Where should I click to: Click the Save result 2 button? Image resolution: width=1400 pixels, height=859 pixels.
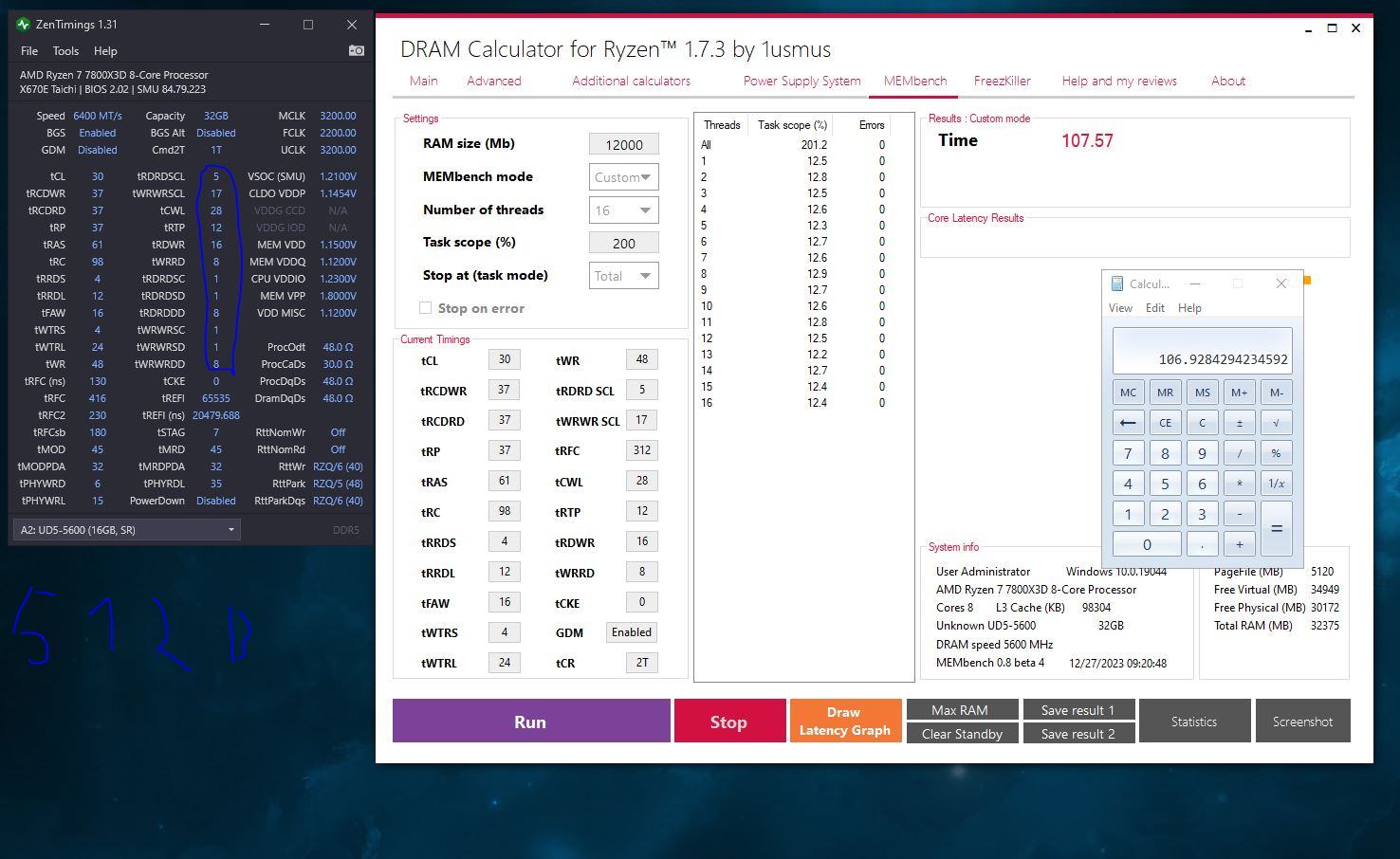point(1078,733)
